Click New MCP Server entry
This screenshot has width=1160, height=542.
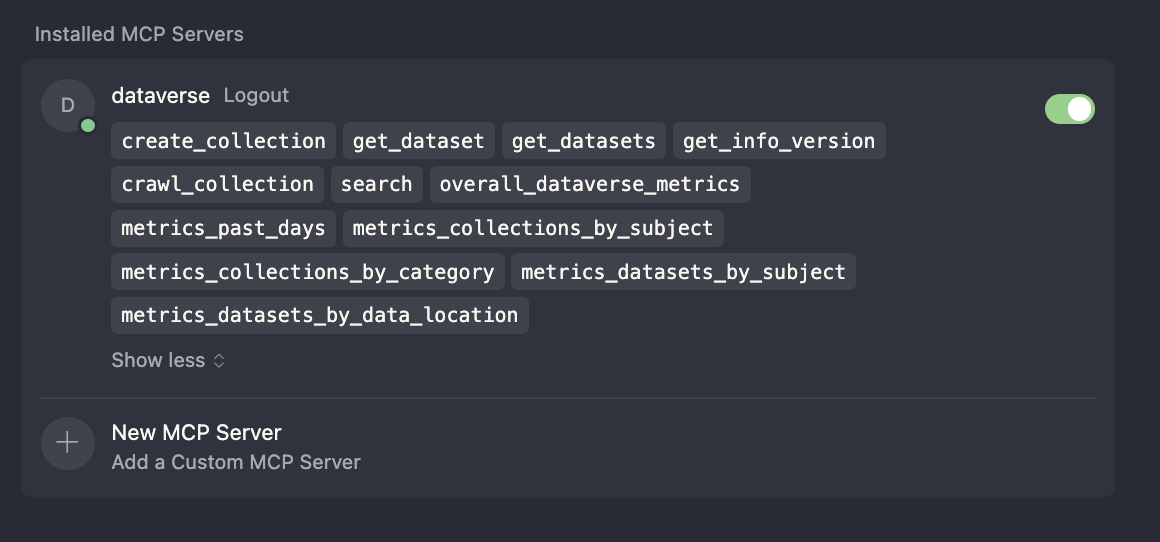click(197, 432)
